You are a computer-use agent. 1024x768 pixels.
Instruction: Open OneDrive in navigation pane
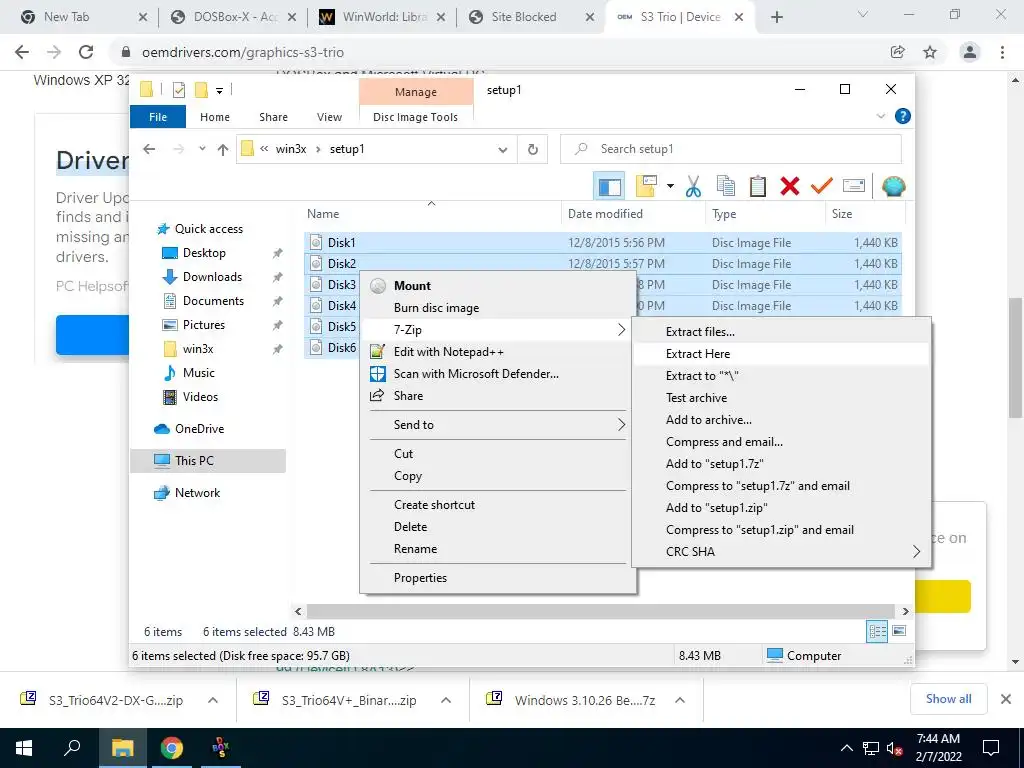point(199,429)
